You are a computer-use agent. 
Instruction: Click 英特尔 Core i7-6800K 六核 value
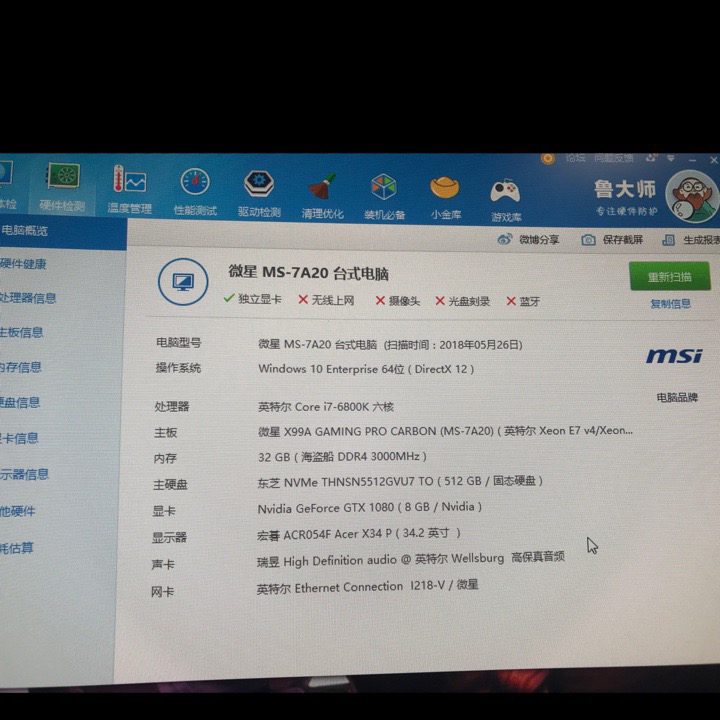pyautogui.click(x=326, y=407)
